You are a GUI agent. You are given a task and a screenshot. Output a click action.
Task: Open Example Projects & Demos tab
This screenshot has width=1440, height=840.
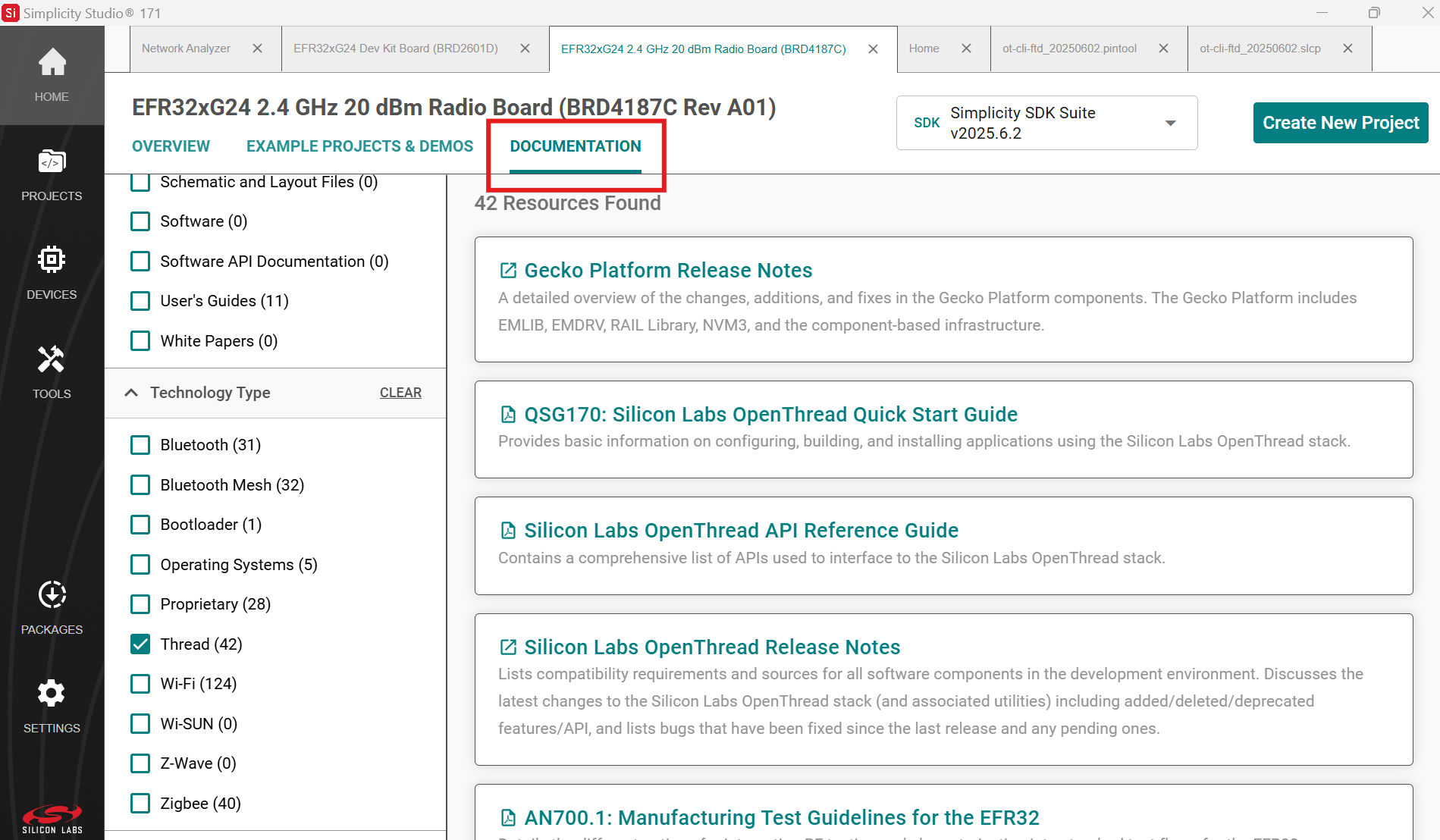point(359,146)
